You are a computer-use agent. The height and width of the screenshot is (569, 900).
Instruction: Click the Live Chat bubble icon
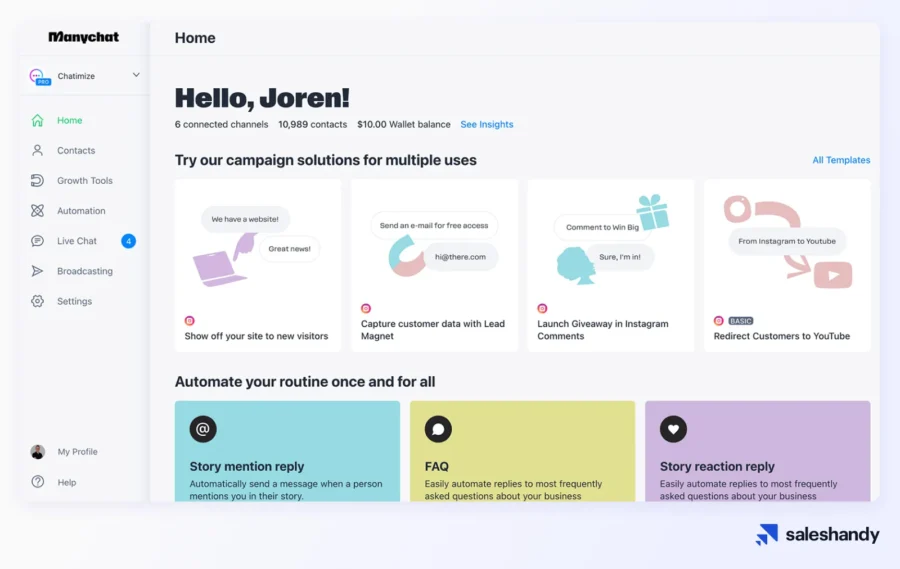tap(37, 241)
